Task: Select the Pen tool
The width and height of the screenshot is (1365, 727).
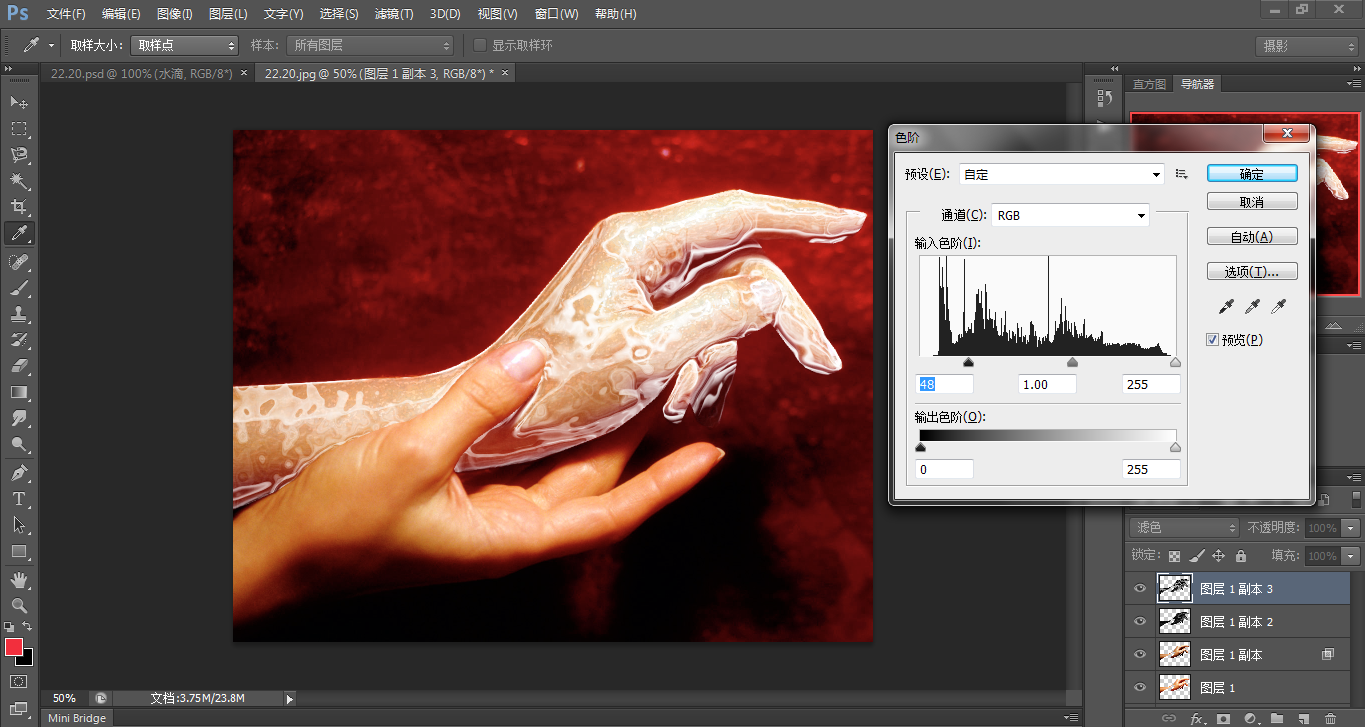Action: tap(19, 472)
